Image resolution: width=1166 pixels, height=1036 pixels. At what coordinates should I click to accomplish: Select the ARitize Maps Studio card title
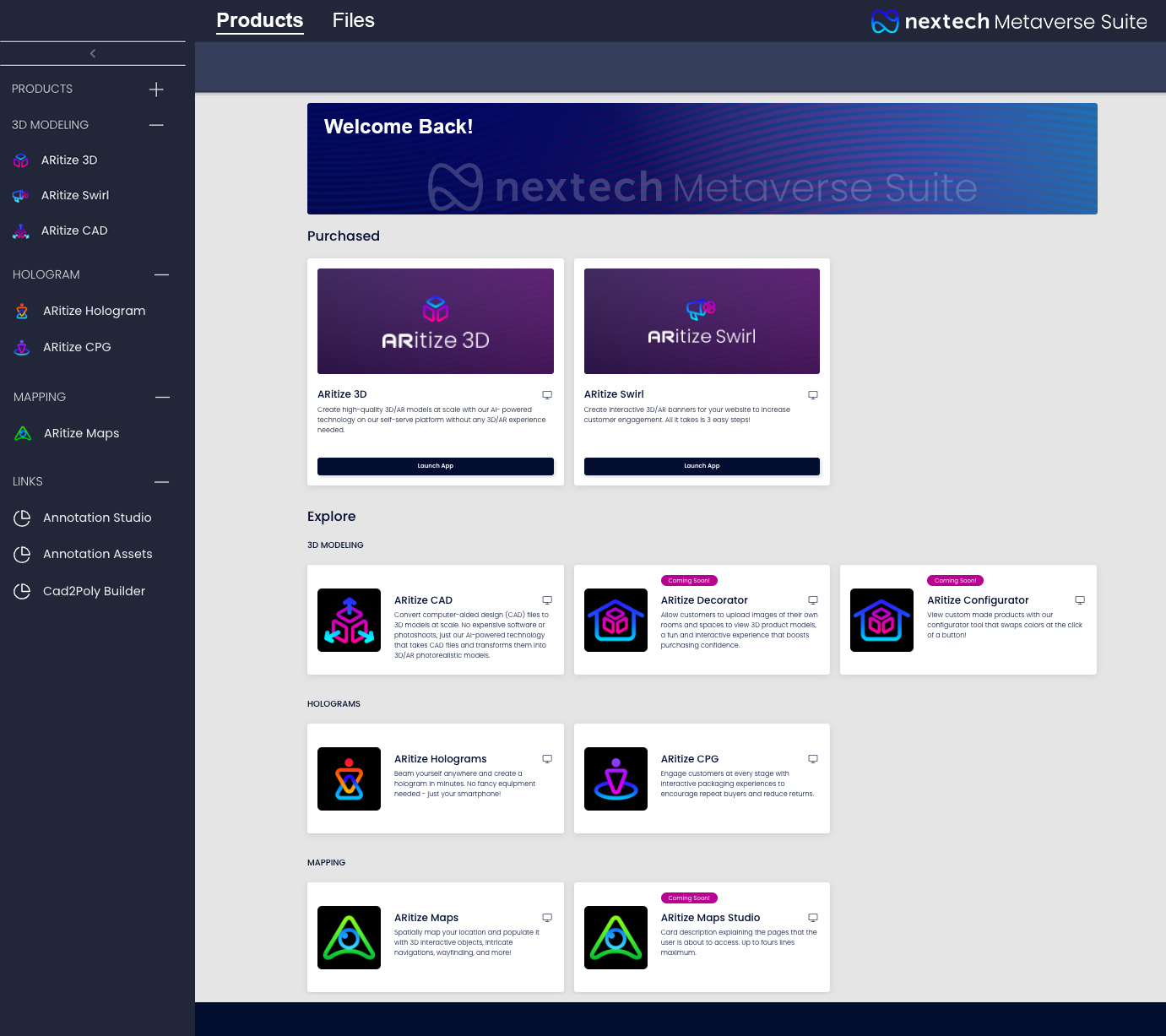710,918
